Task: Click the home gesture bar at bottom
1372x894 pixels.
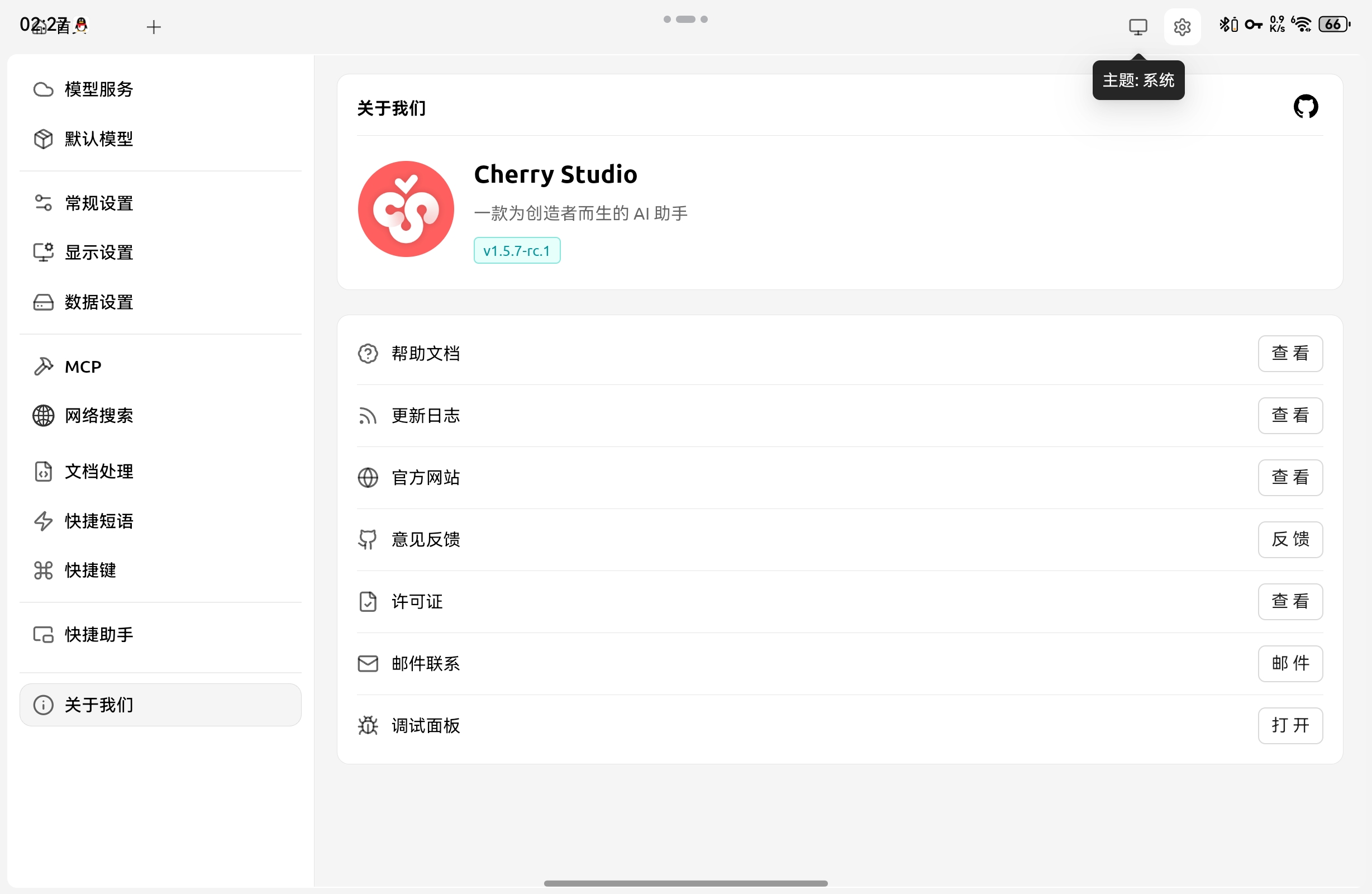Action: tap(685, 883)
